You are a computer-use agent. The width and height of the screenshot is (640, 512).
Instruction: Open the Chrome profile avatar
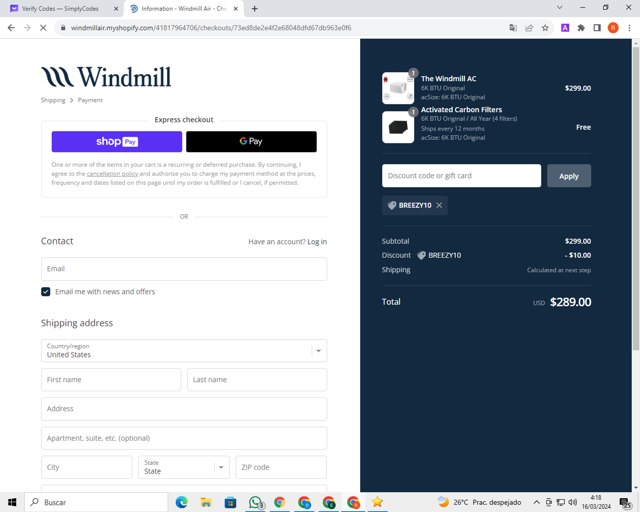coord(613,28)
